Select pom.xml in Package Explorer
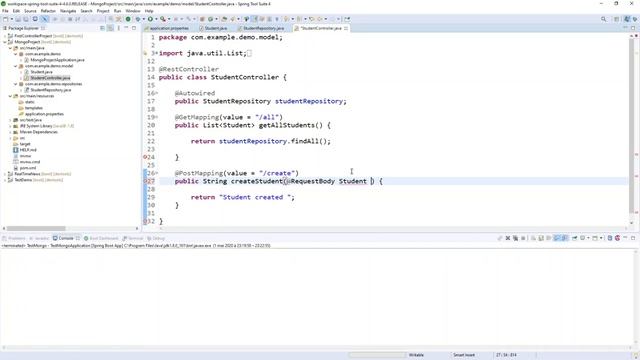The width and height of the screenshot is (640, 360). [x=28, y=168]
